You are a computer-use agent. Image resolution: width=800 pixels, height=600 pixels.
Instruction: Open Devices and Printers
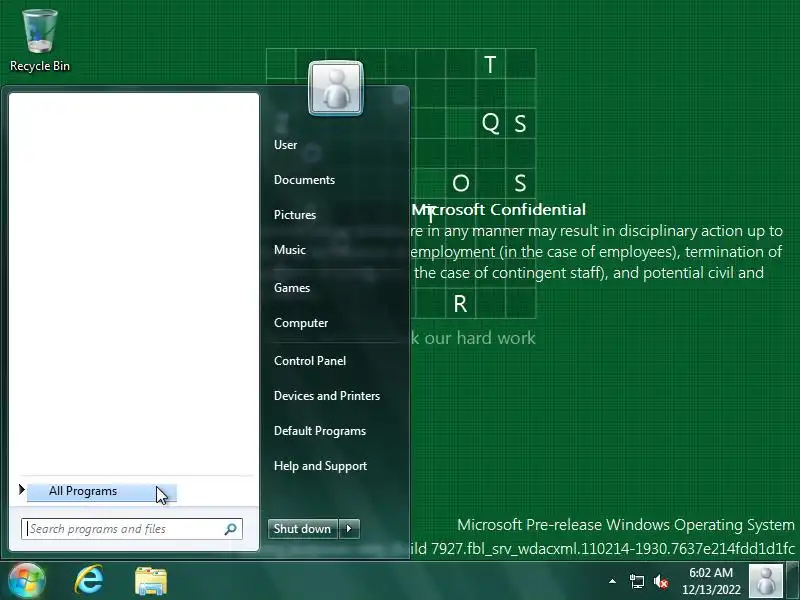point(327,396)
